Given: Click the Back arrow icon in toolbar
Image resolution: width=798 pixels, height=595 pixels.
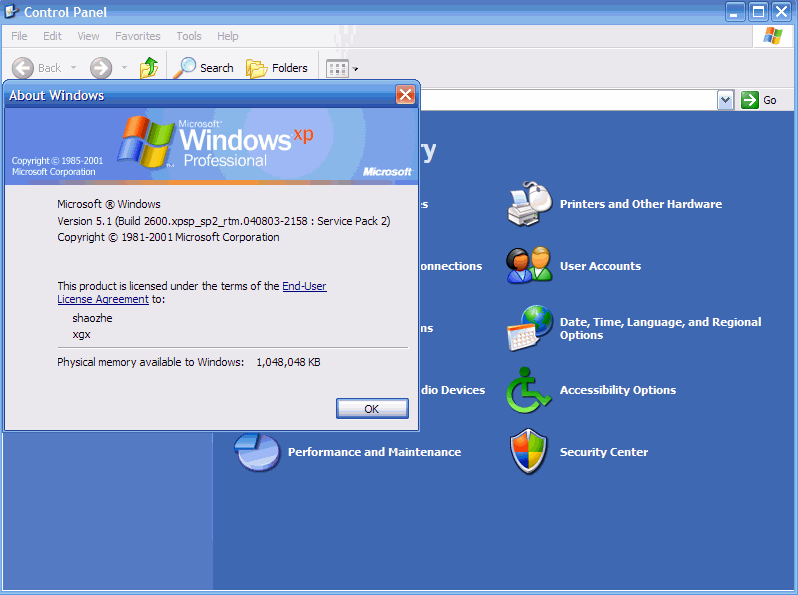Looking at the screenshot, I should coord(22,68).
